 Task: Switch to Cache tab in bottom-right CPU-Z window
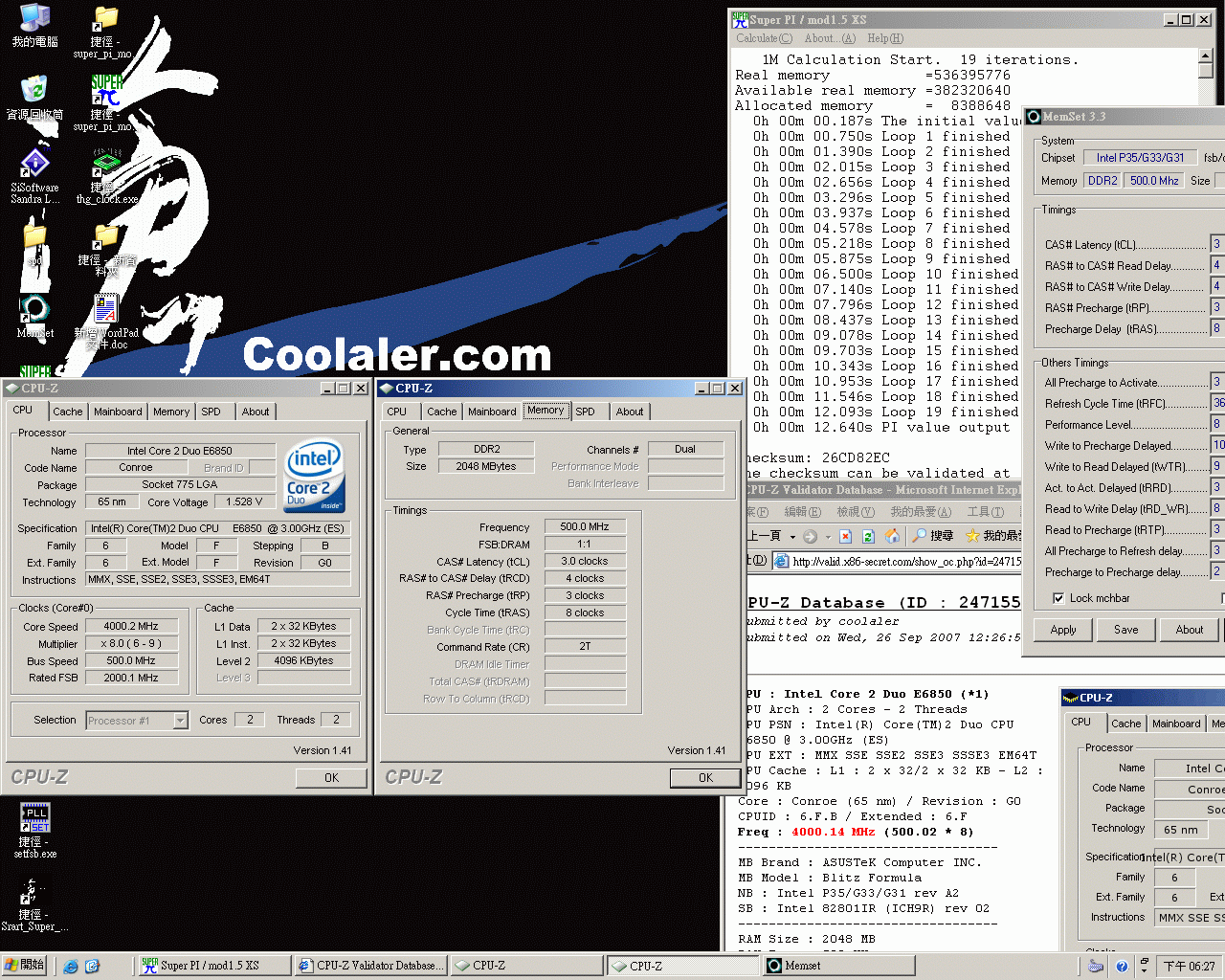1125,724
